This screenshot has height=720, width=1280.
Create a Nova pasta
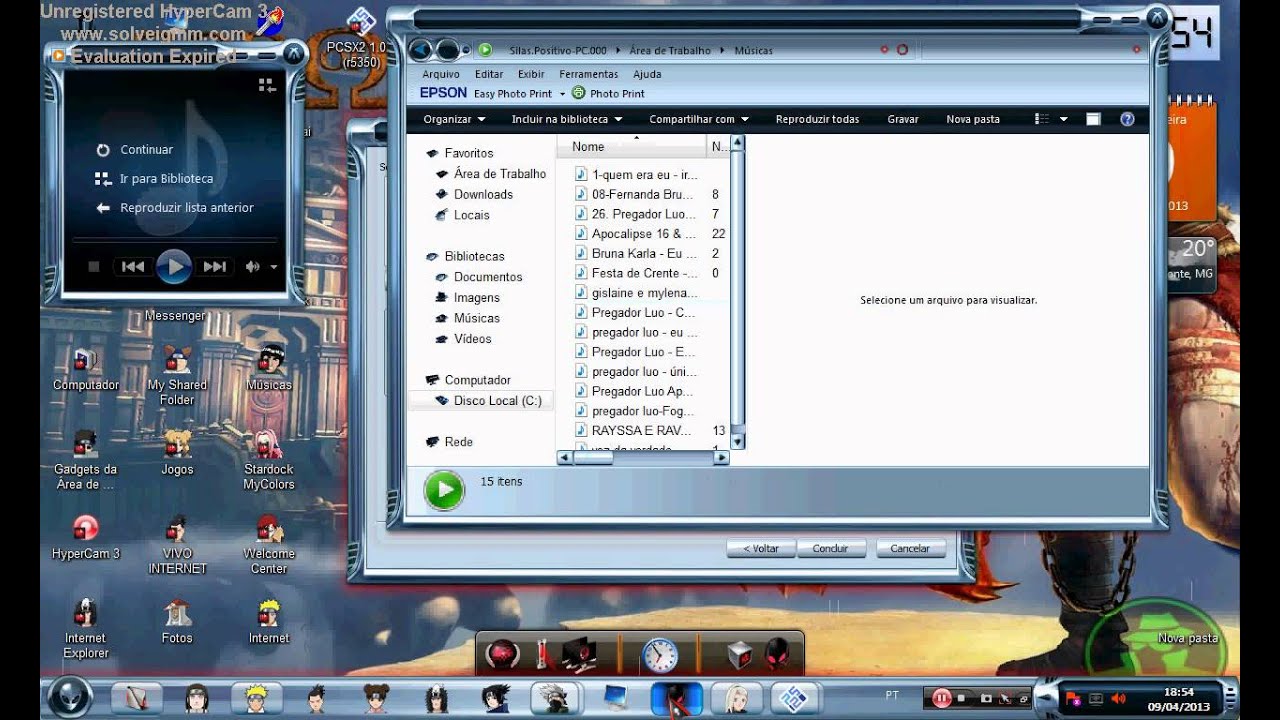973,119
